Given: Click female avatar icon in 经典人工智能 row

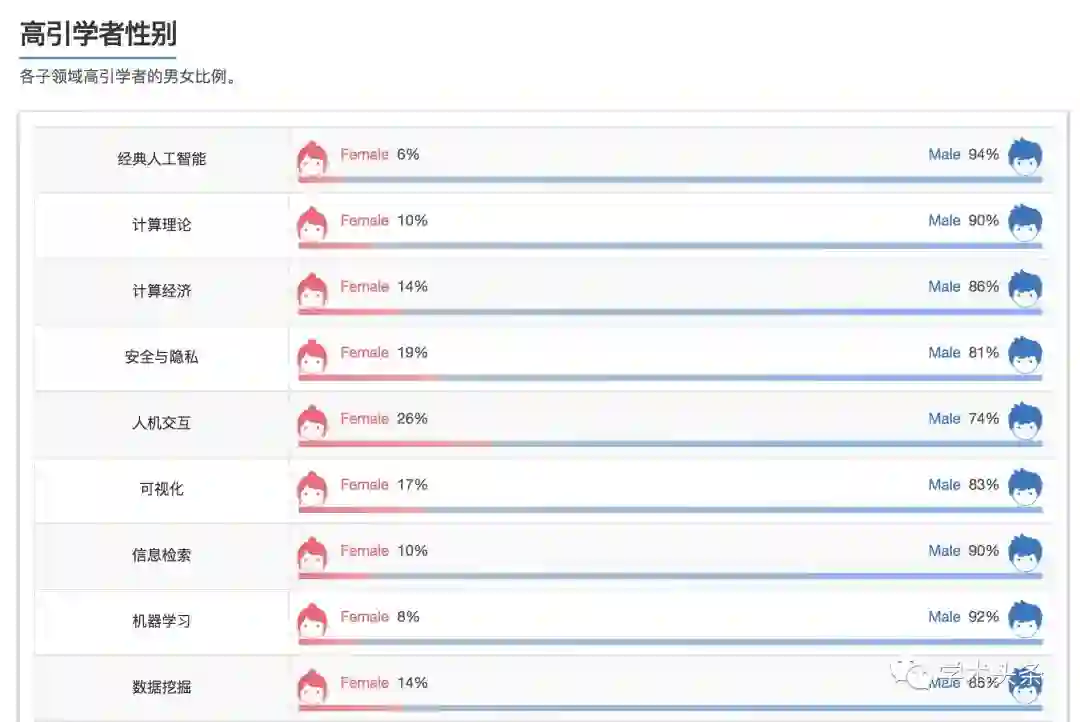Looking at the screenshot, I should 313,159.
